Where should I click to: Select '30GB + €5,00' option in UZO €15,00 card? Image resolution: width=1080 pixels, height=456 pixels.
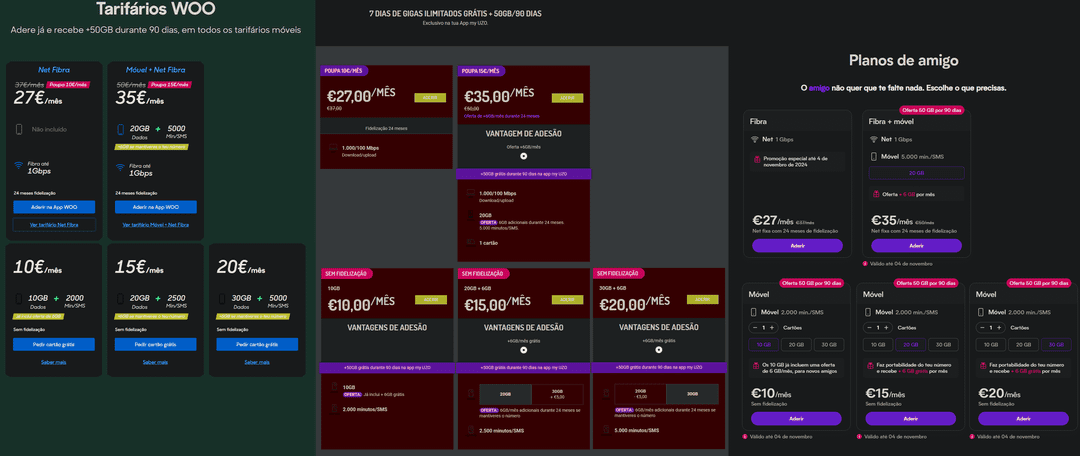click(x=557, y=394)
